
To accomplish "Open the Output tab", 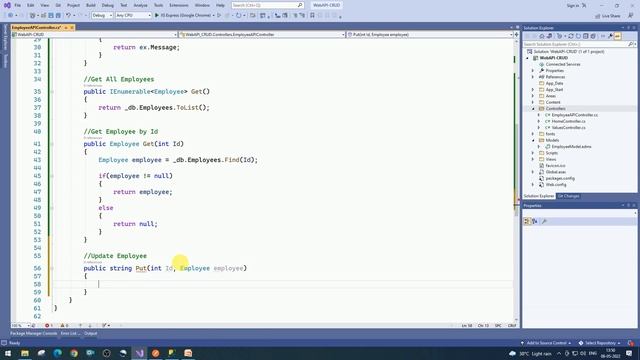I will click(x=91, y=333).
